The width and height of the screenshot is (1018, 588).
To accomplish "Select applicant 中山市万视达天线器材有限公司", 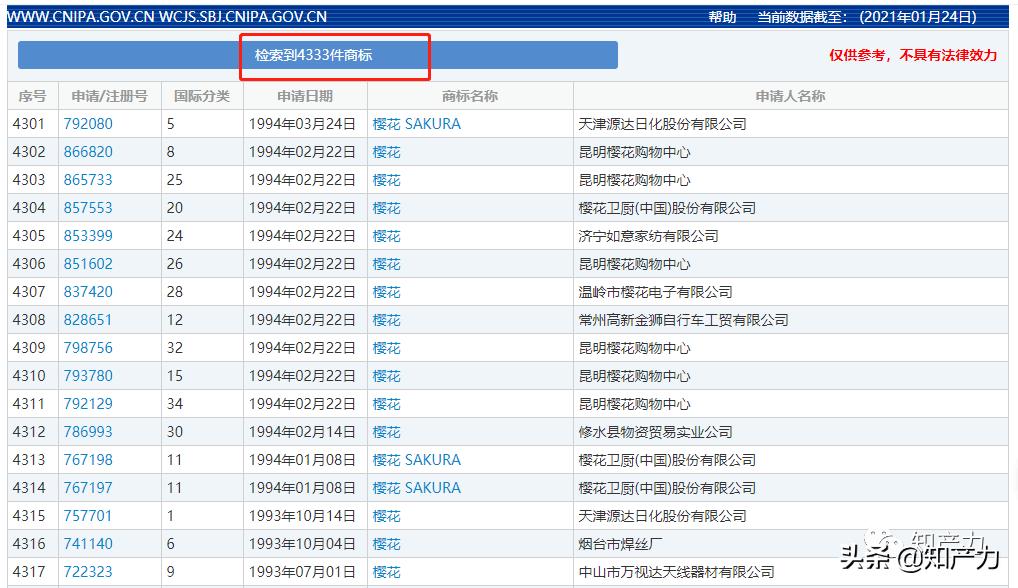I will (677, 572).
